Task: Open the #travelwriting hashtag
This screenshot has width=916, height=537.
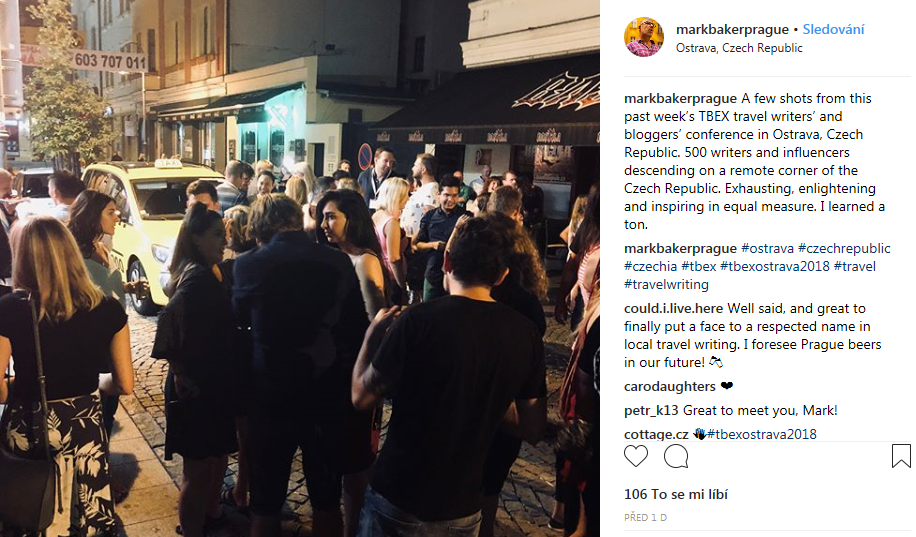Action: pos(666,285)
